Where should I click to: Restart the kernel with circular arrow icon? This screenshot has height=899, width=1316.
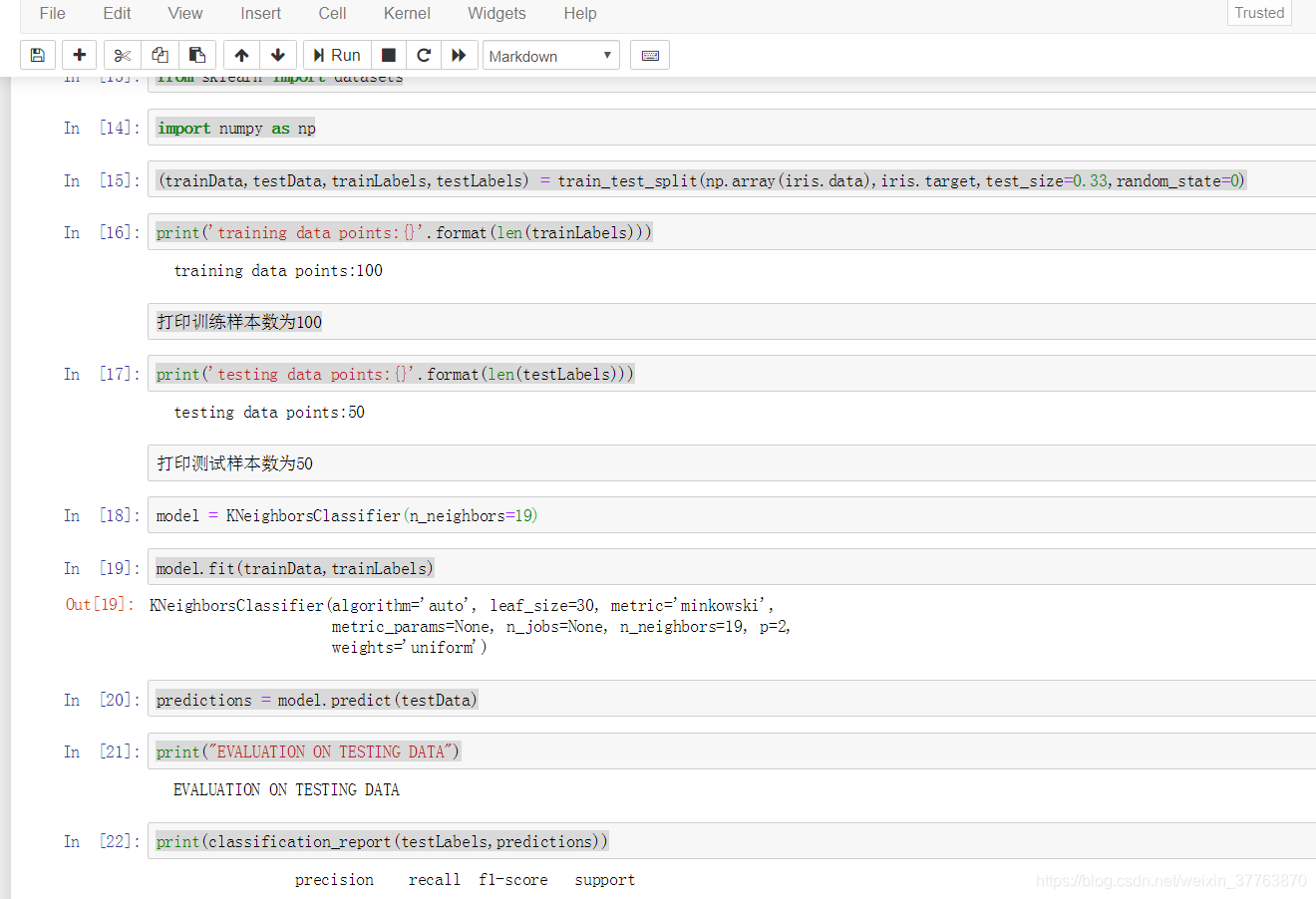pos(424,56)
